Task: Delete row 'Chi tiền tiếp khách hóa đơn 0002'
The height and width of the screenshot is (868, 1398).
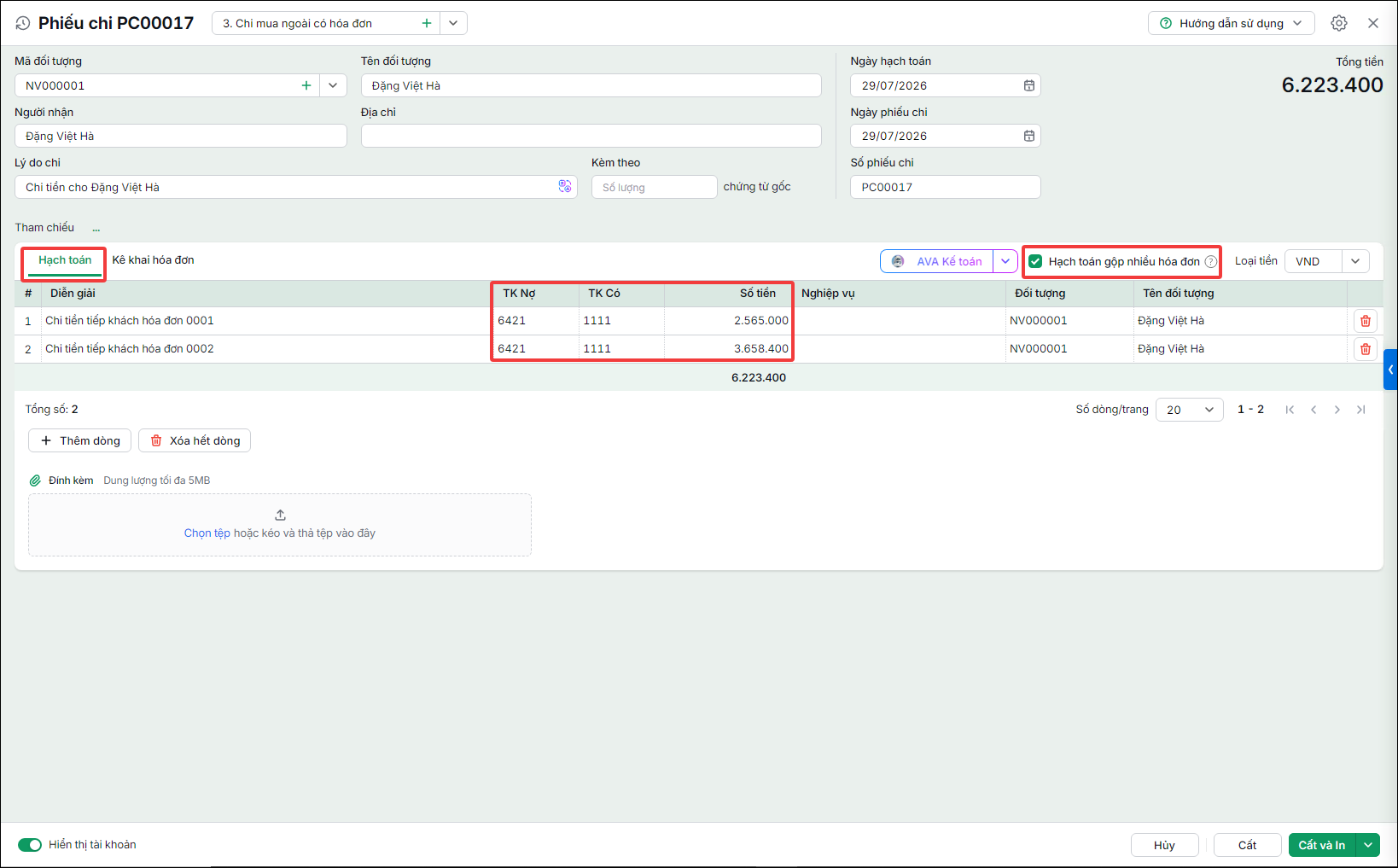Action: [x=1366, y=349]
